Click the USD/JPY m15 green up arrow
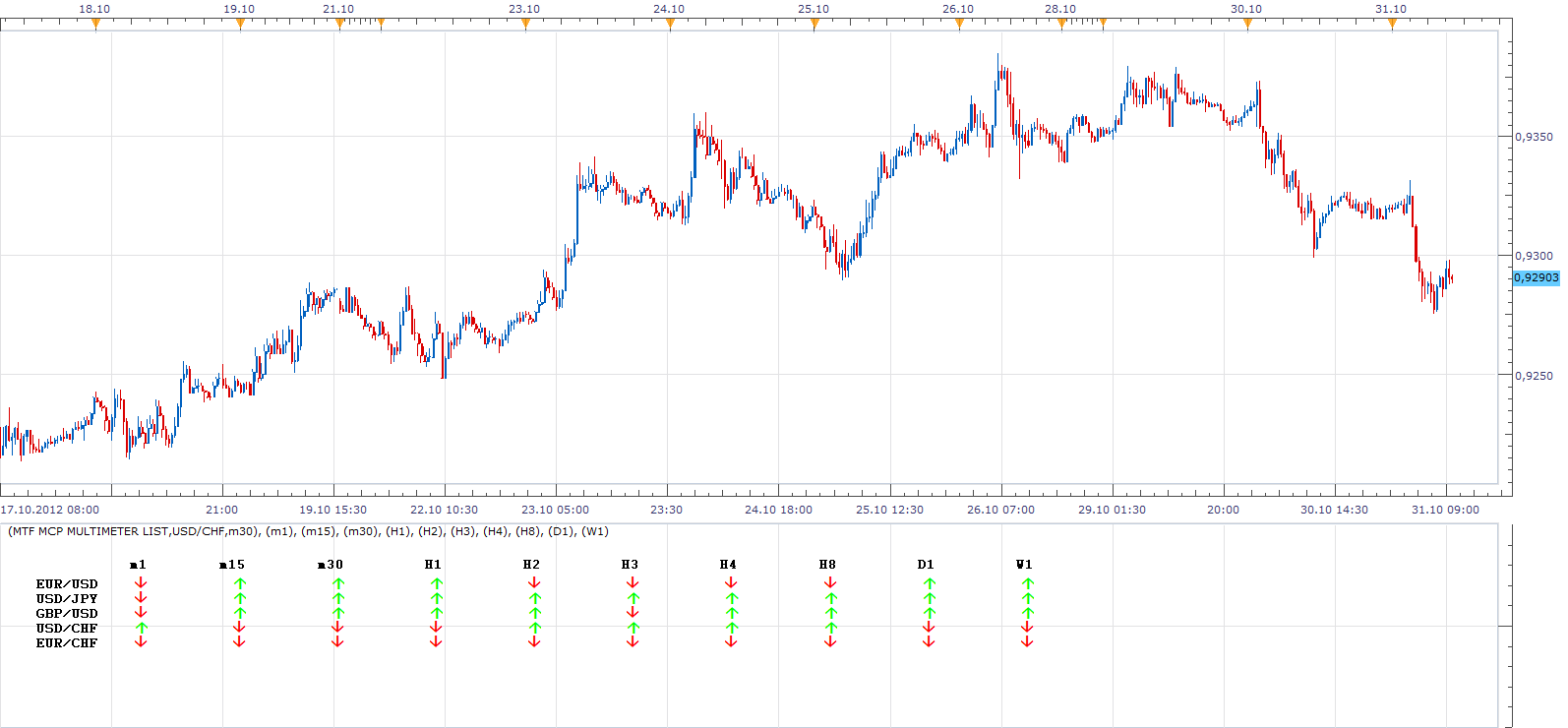Screen dimensions: 1568x728 click(x=239, y=598)
